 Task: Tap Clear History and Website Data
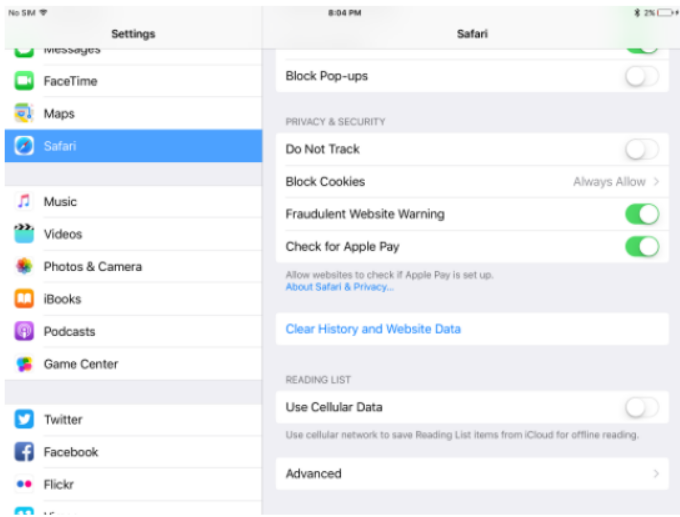pos(373,329)
